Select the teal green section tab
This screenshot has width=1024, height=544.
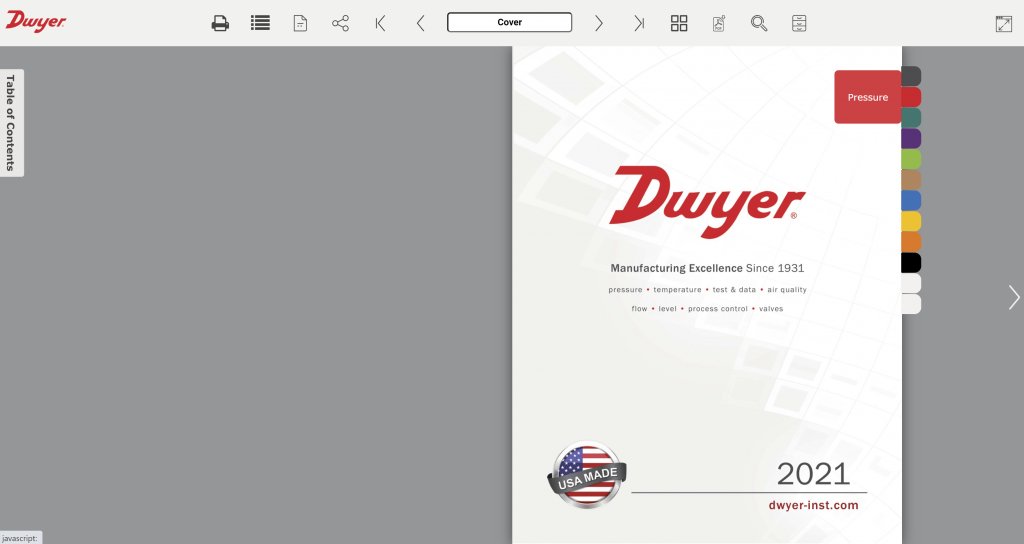911,118
